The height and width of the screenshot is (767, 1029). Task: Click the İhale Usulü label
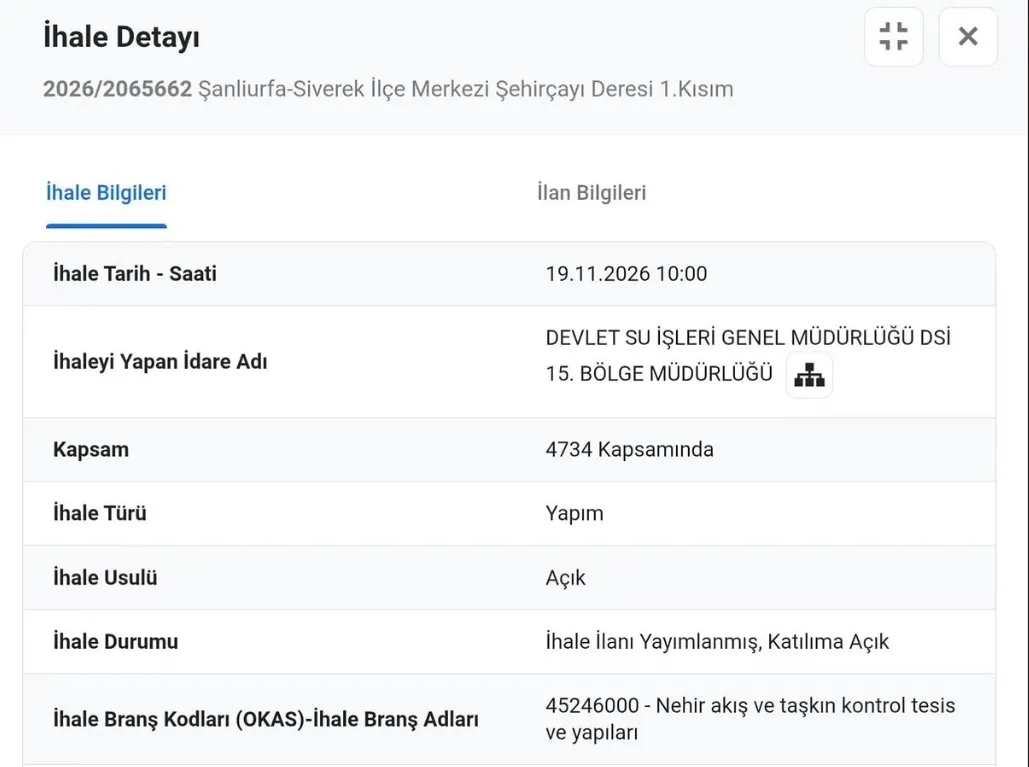pyautogui.click(x=105, y=577)
